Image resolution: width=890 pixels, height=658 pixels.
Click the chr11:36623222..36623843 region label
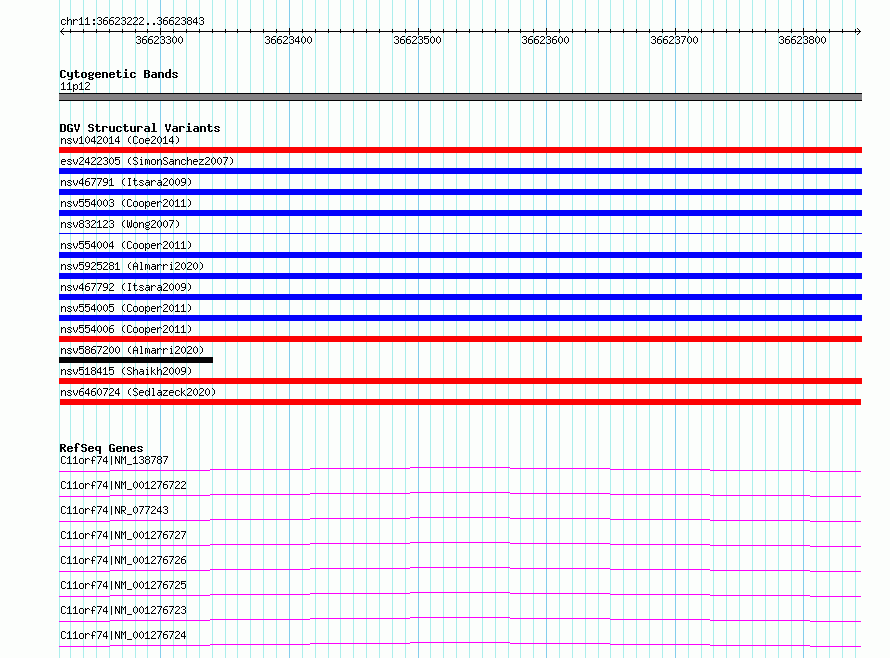tap(132, 21)
